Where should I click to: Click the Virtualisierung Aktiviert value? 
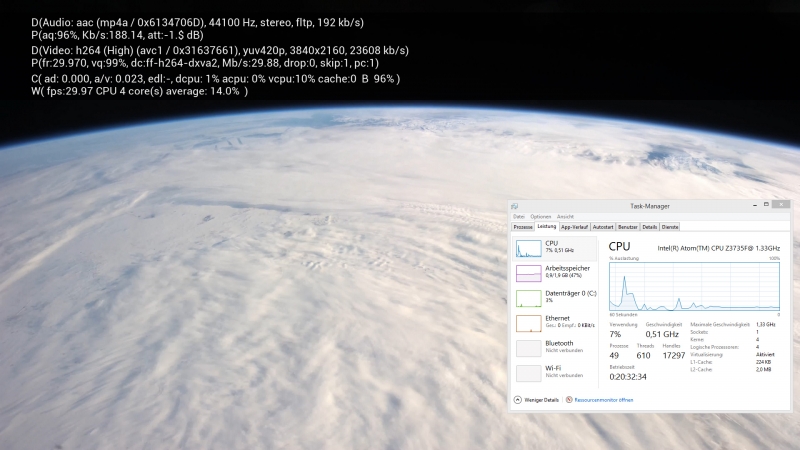(765, 355)
